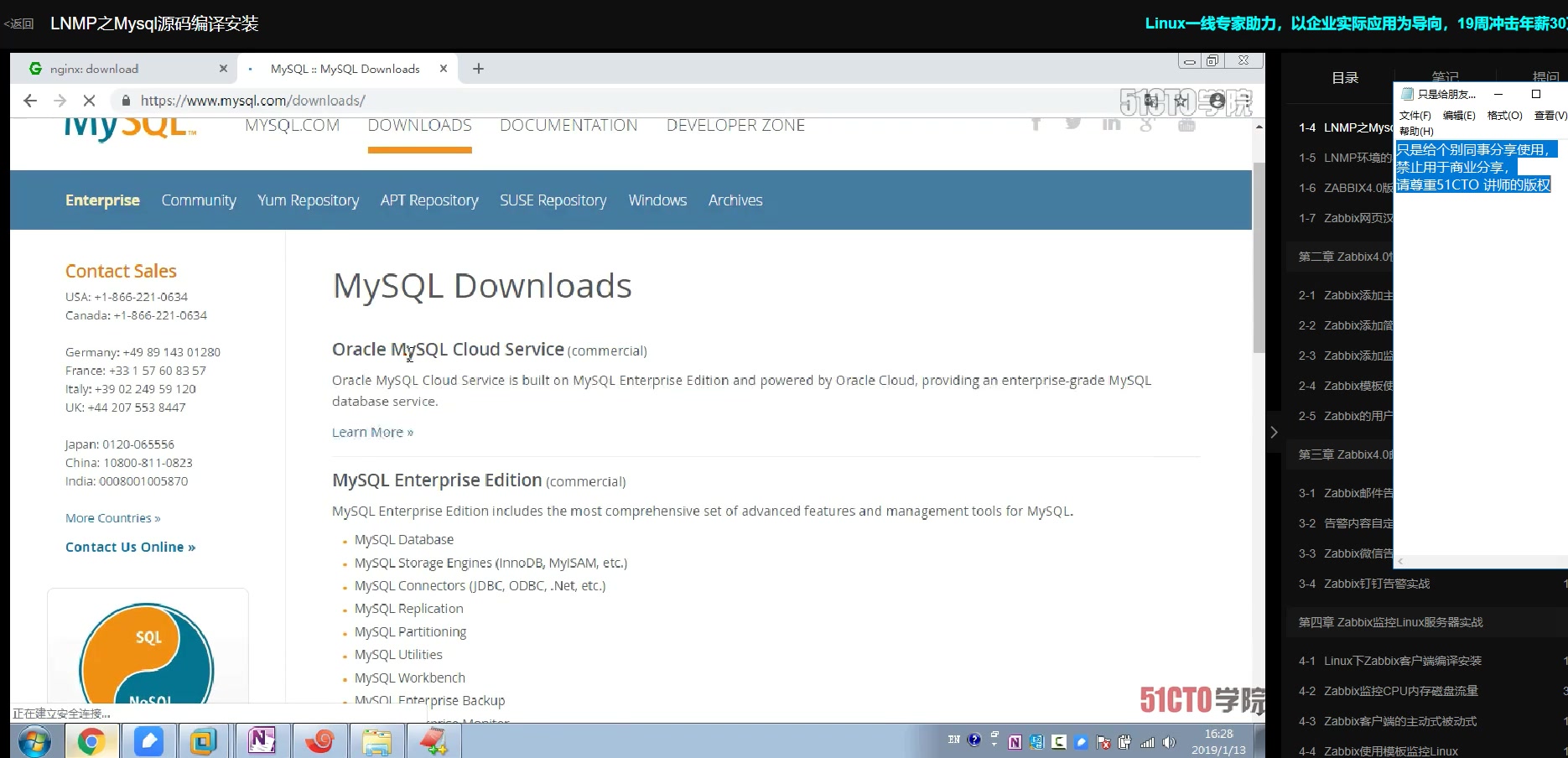This screenshot has height=758, width=1568.
Task: Open the SUSE Repository tab
Action: 553,200
